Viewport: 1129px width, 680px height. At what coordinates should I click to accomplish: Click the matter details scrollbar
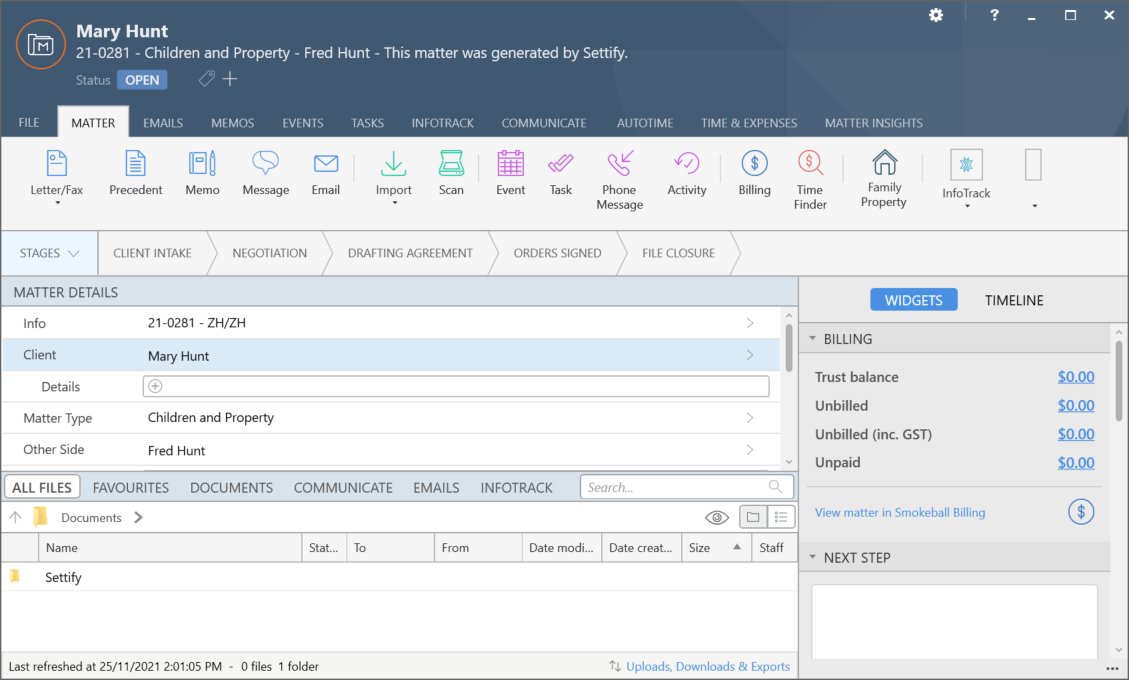coord(789,349)
